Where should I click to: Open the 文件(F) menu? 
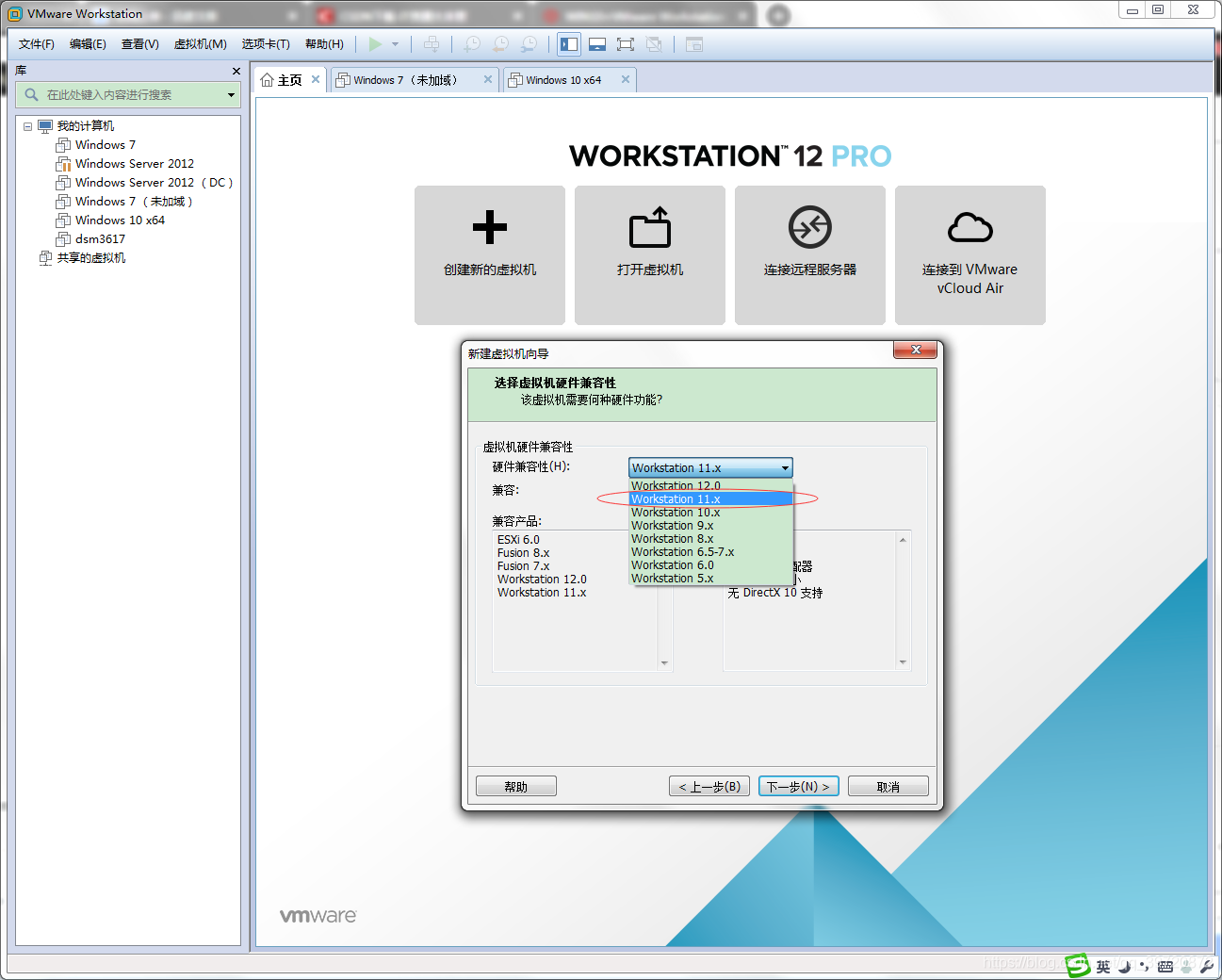click(37, 44)
